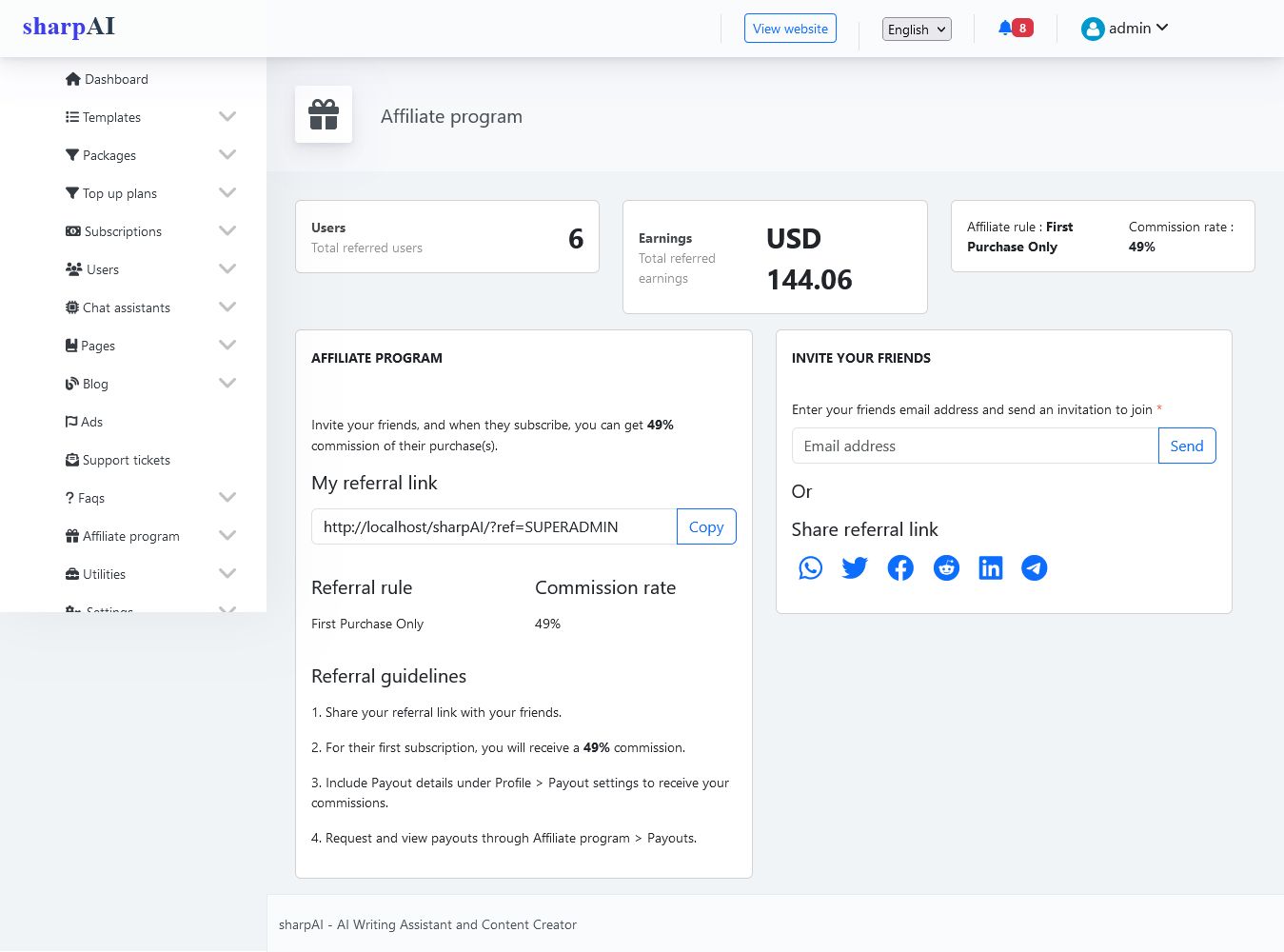This screenshot has width=1284, height=952.
Task: Share referral link via WhatsApp icon
Action: pos(810,568)
